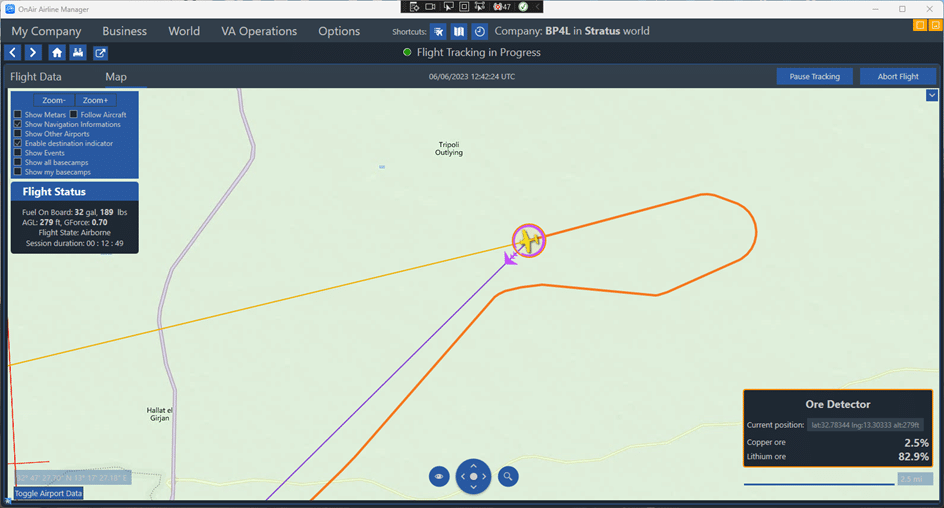Click the open in external window icon
This screenshot has width=944, height=508.
pyautogui.click(x=101, y=53)
